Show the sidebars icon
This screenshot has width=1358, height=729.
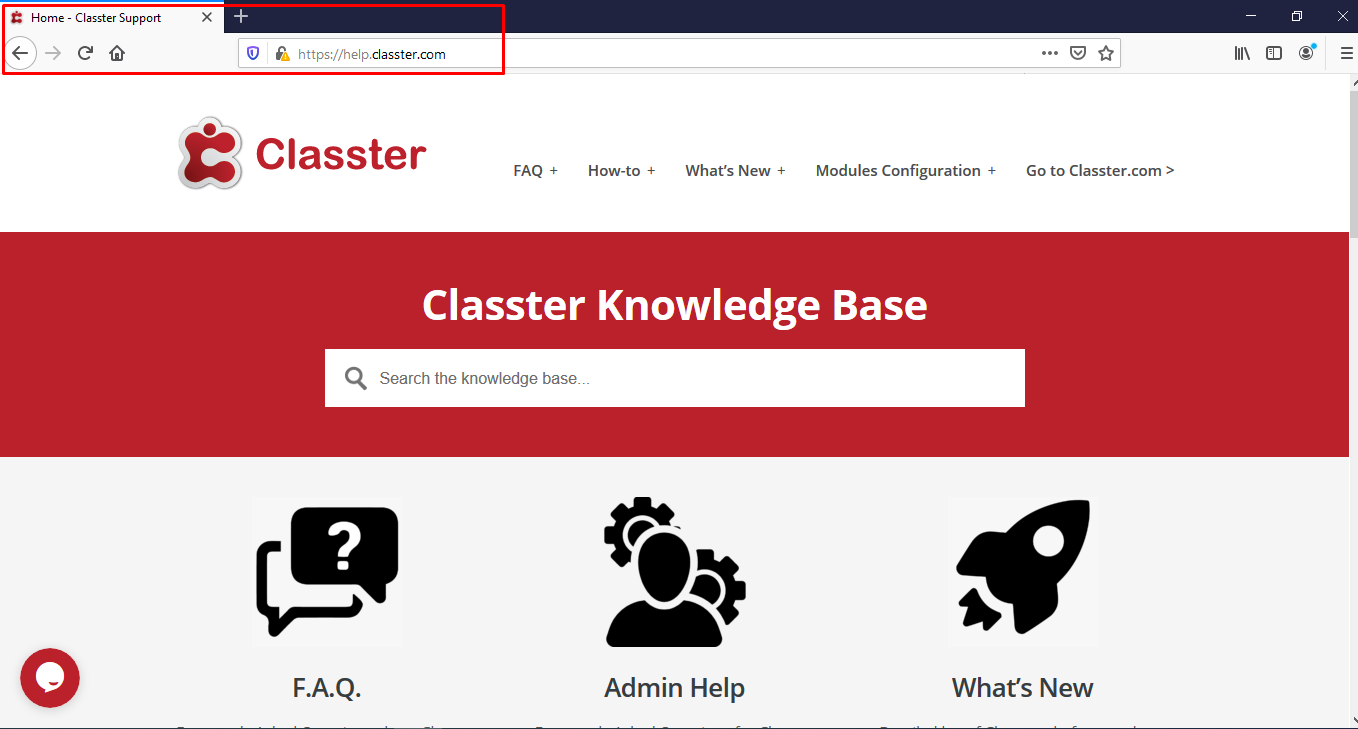point(1274,54)
